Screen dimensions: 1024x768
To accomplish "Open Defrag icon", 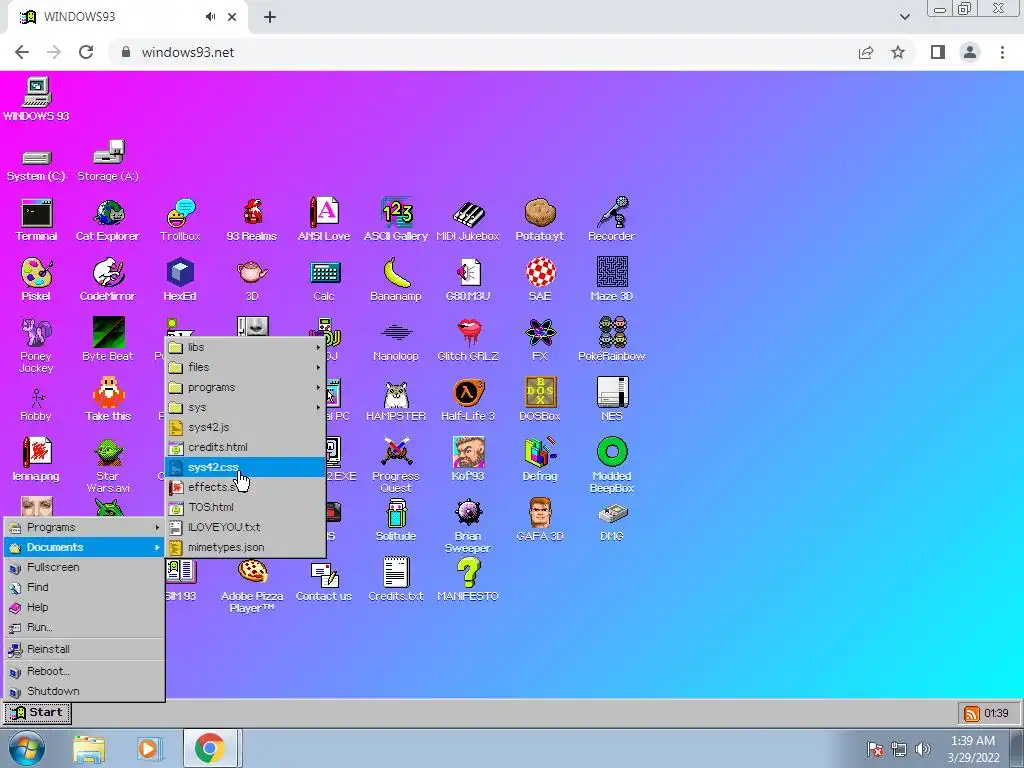I will click(540, 459).
